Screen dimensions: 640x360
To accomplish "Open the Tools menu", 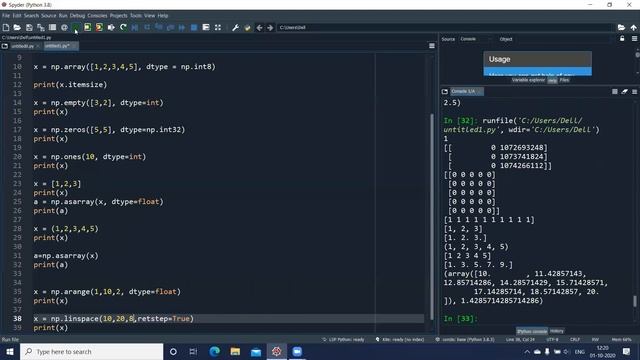I will pyautogui.click(x=136, y=16).
